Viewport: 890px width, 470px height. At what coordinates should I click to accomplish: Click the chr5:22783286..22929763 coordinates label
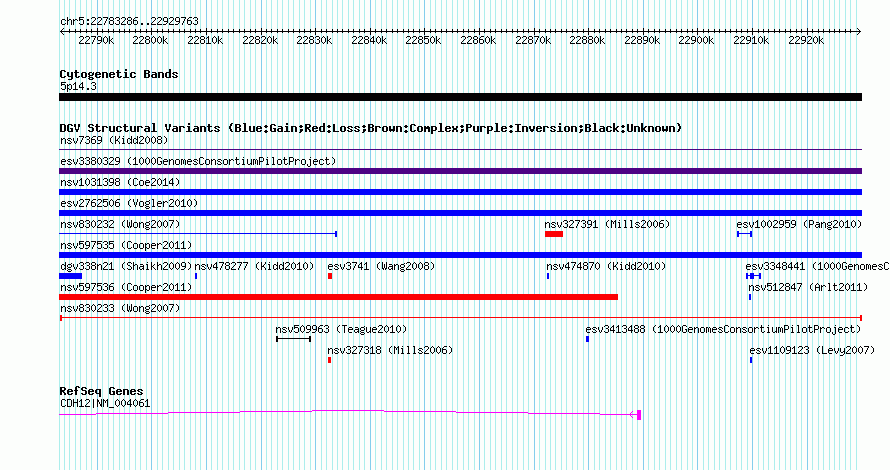129,21
